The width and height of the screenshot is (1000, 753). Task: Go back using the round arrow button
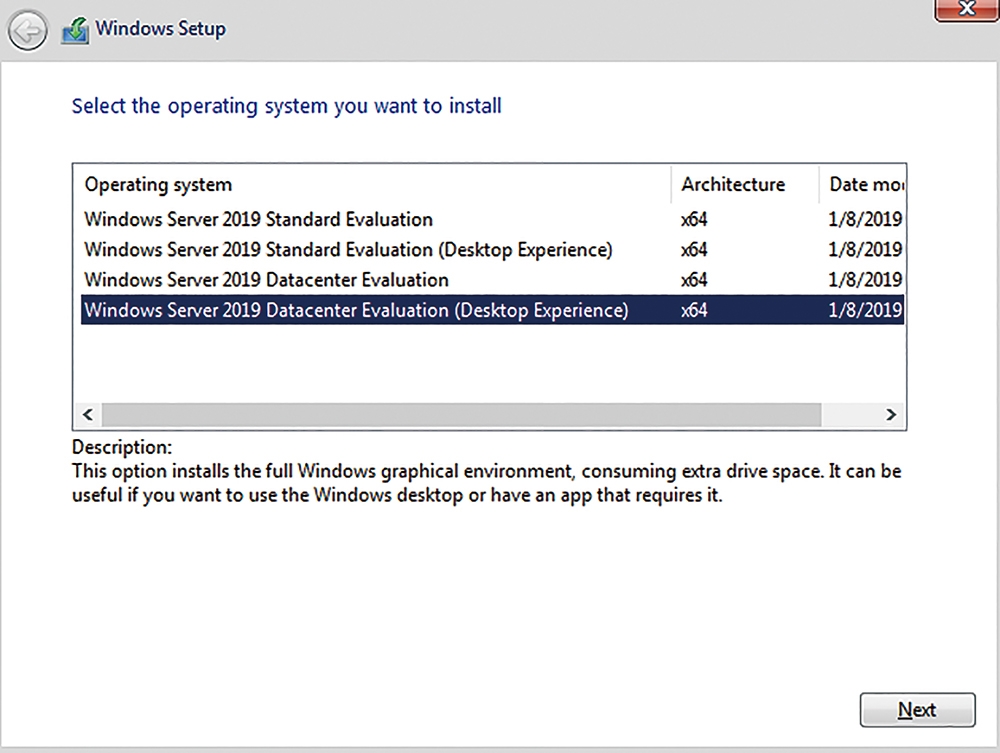coord(27,31)
